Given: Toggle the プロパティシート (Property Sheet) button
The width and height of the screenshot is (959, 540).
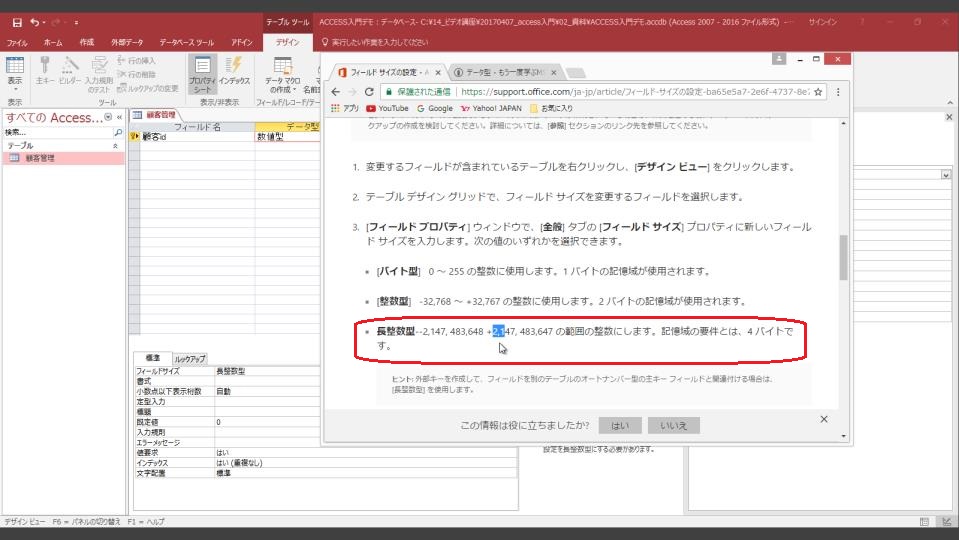Looking at the screenshot, I should (201, 70).
